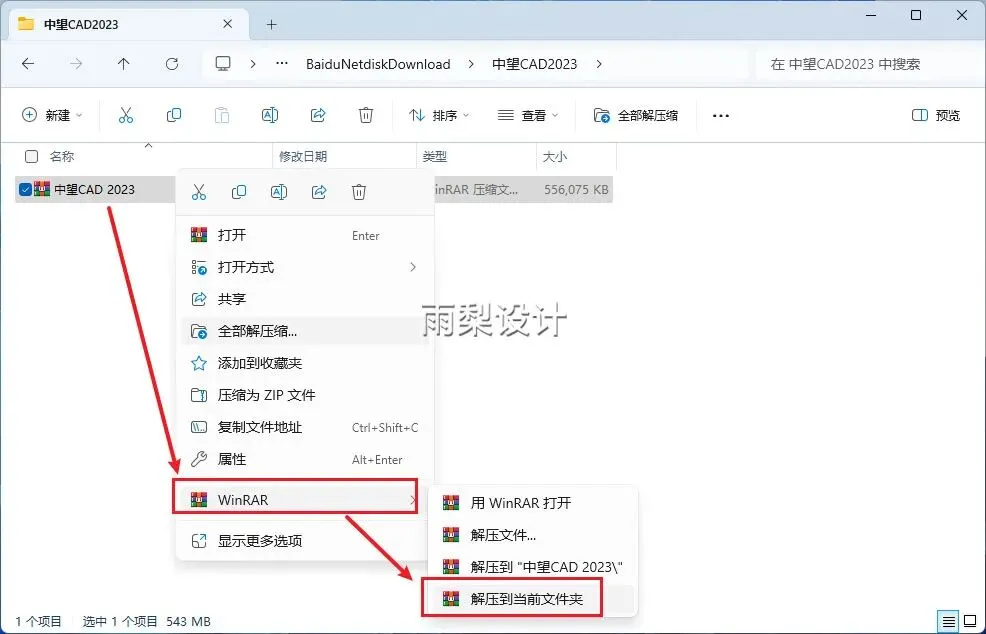This screenshot has width=986, height=634.
Task: Select 用 WinRAR 打开
Action: coord(533,503)
